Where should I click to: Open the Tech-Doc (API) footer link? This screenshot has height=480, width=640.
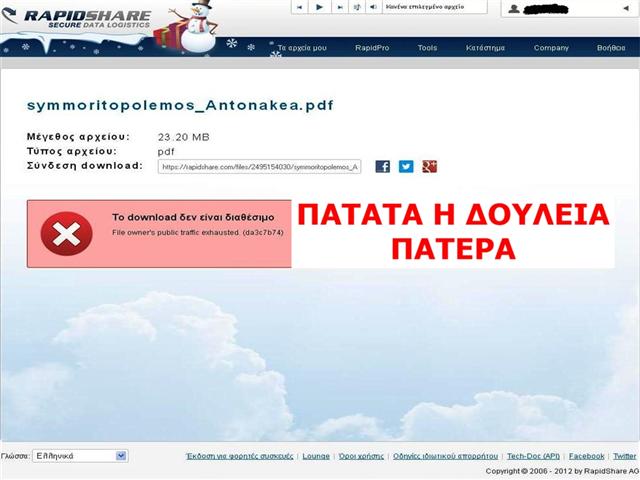(534, 456)
